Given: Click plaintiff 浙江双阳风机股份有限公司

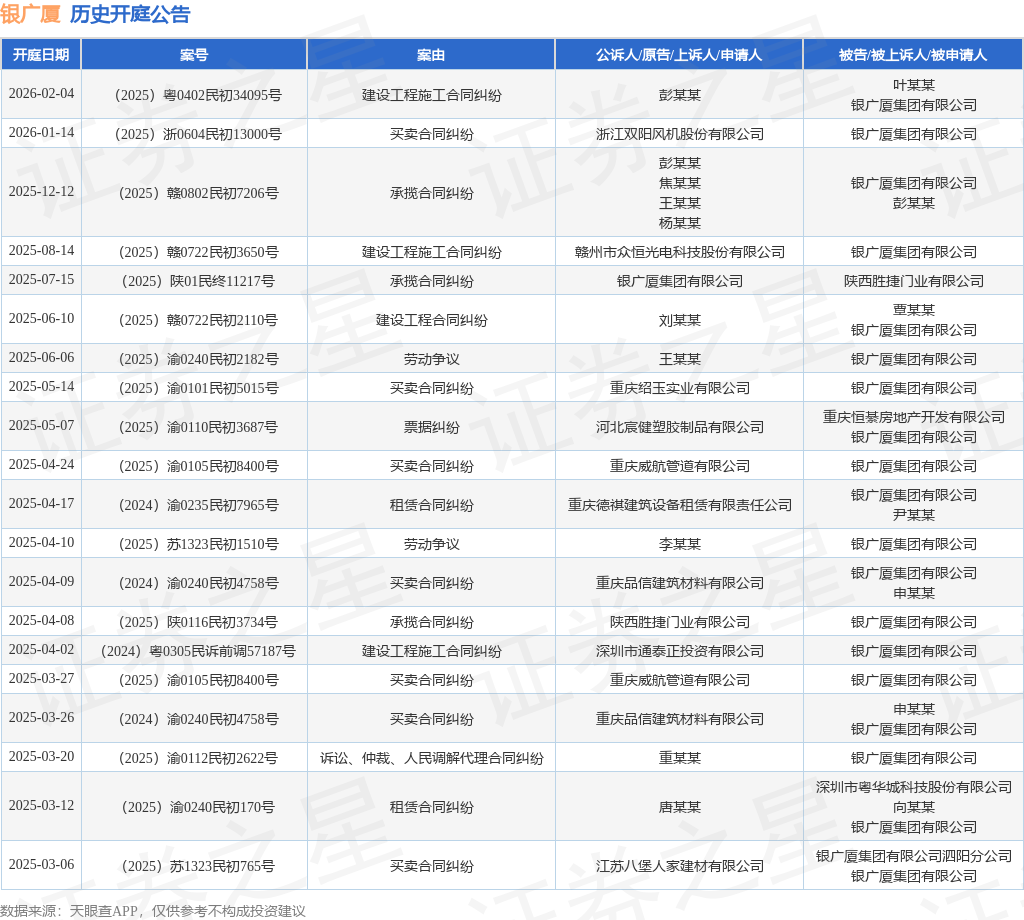Looking at the screenshot, I should 679,135.
